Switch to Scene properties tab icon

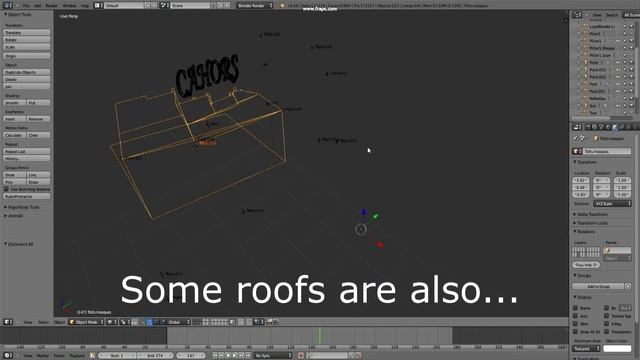coord(601,127)
